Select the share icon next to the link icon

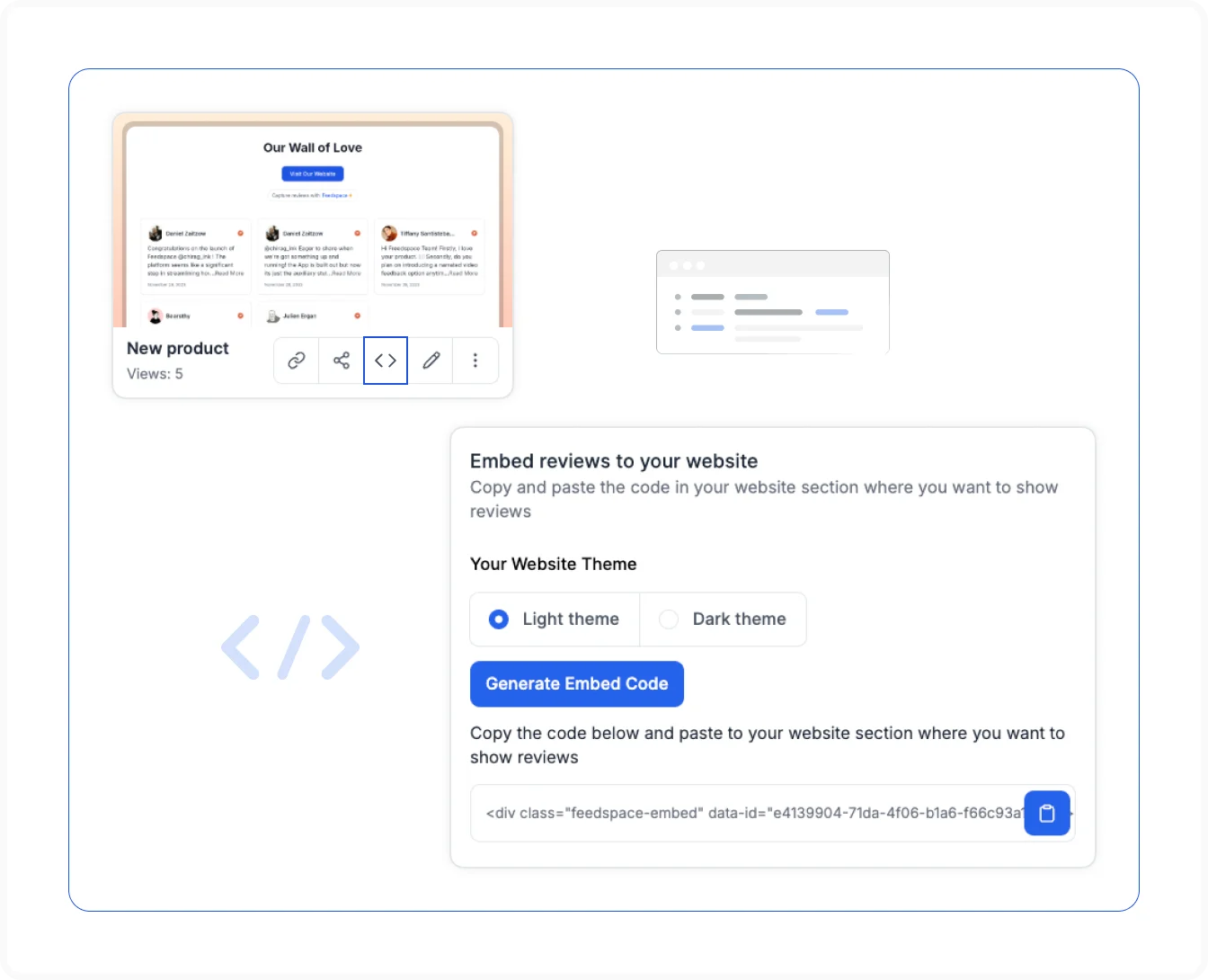coord(341,361)
